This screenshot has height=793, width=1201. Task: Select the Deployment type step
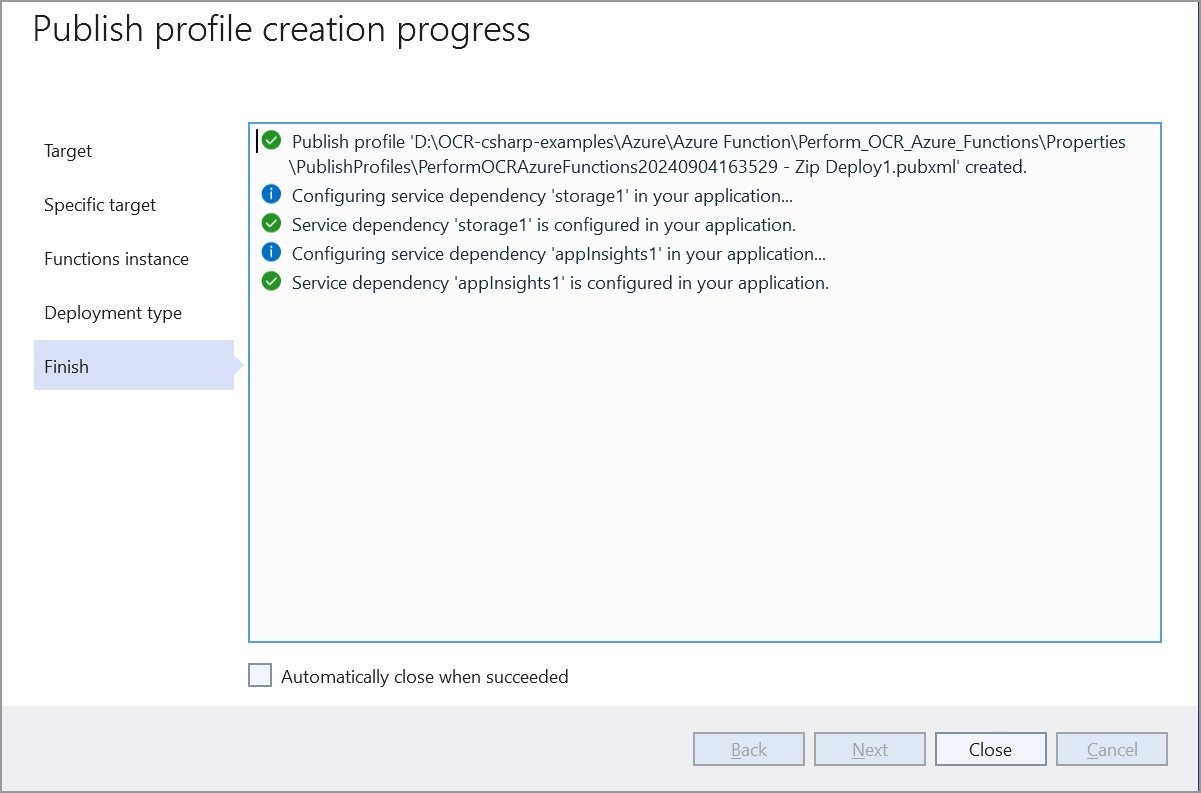112,312
